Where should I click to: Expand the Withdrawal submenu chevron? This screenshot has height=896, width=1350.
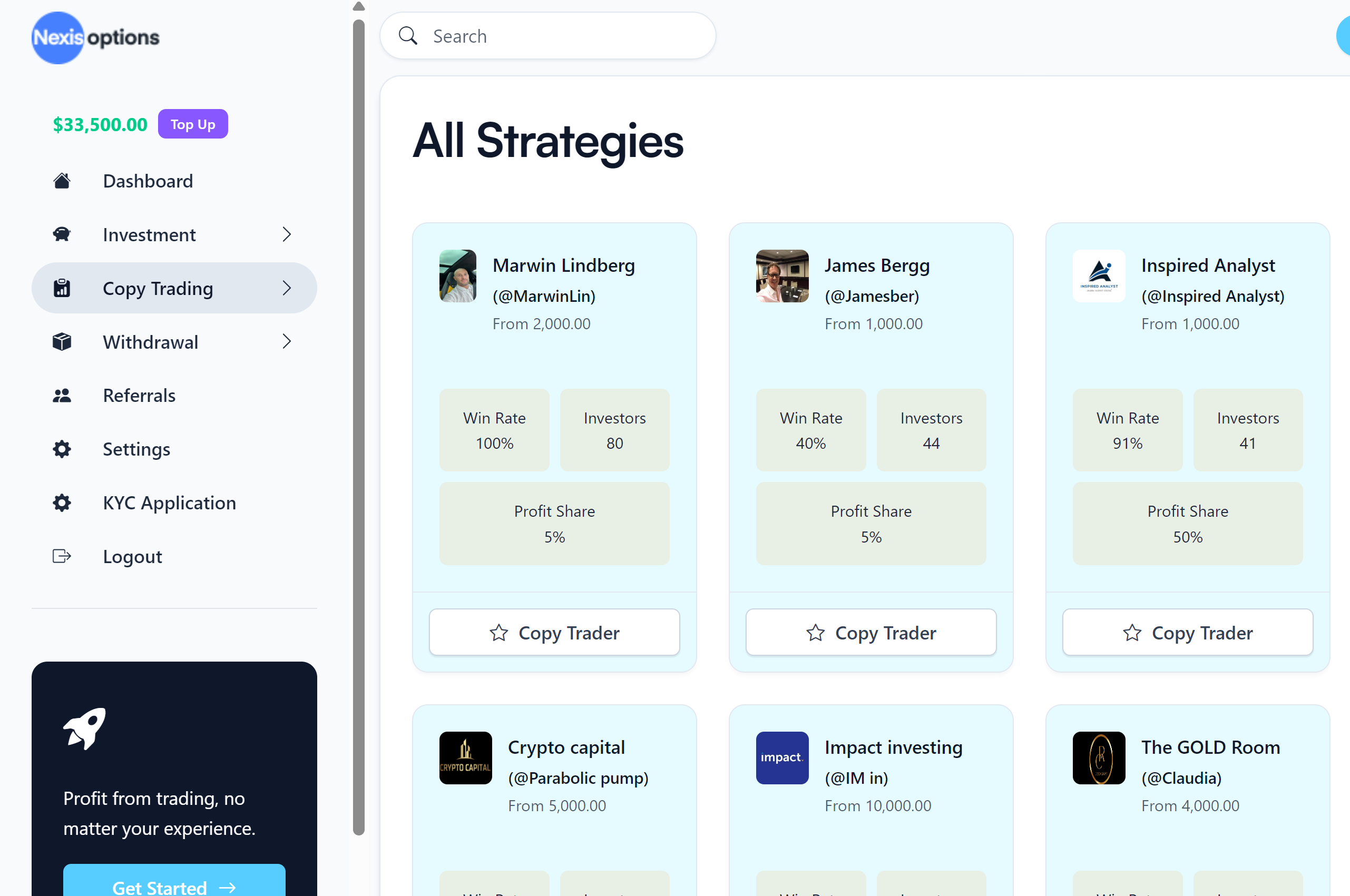[287, 342]
